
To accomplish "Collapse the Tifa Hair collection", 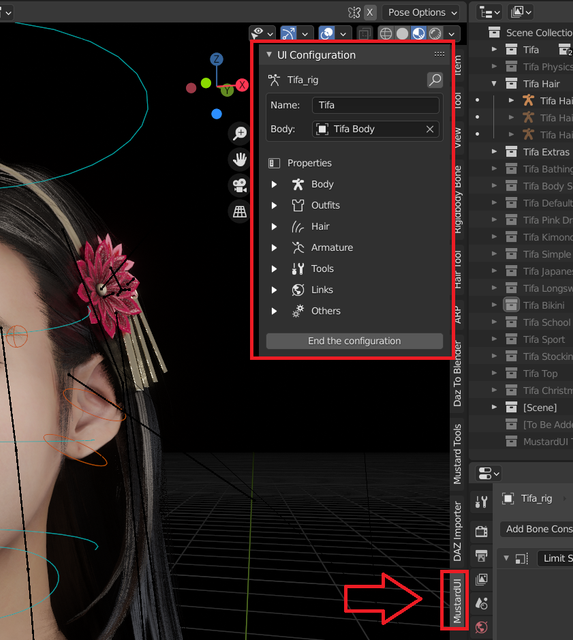I will pos(494,84).
